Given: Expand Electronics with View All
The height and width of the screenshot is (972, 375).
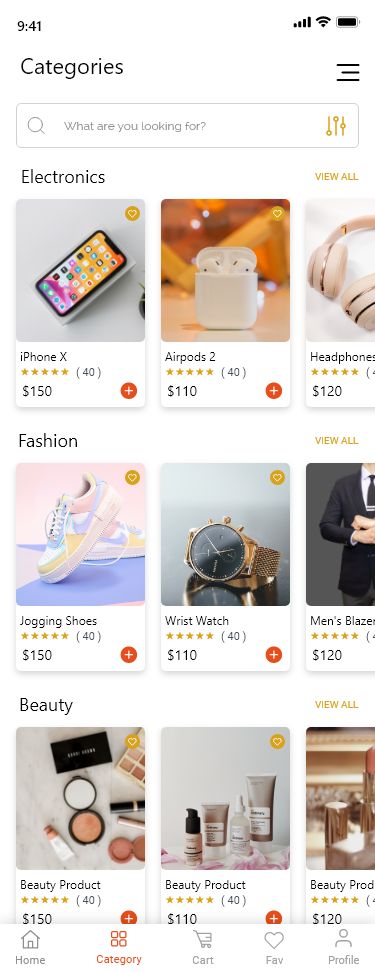Looking at the screenshot, I should point(337,177).
